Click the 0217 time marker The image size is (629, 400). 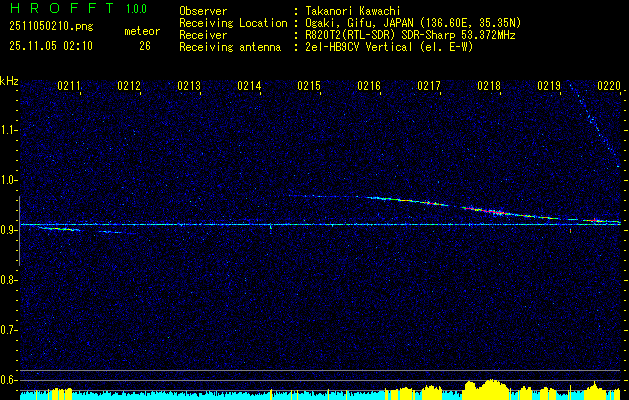(x=429, y=85)
